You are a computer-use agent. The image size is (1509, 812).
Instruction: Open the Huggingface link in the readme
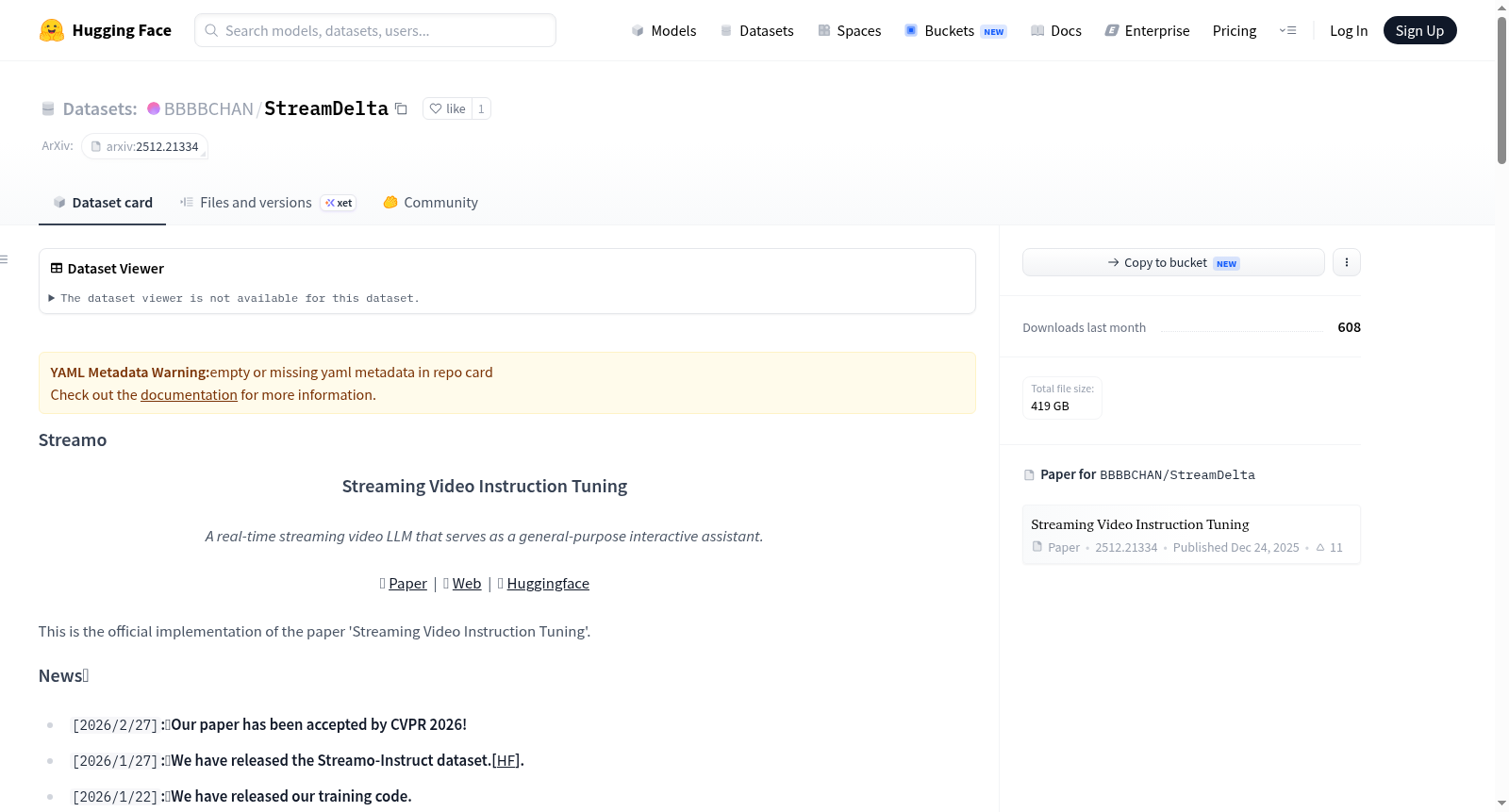click(548, 584)
